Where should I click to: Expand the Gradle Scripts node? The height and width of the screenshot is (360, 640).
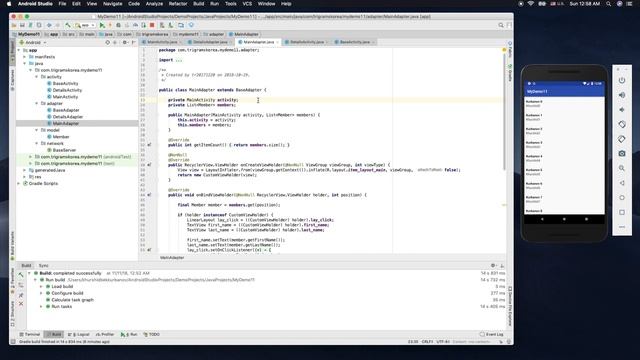point(19,184)
